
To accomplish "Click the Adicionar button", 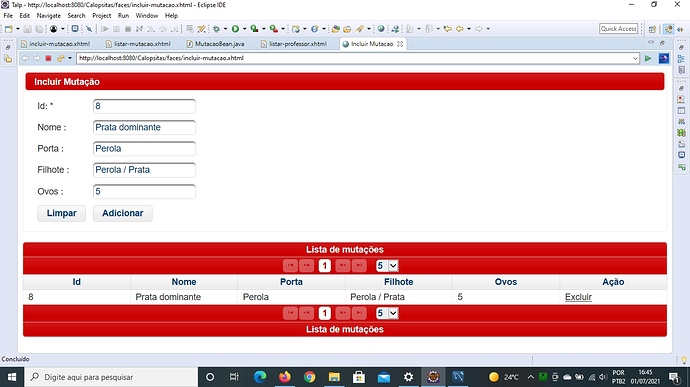I will (123, 213).
